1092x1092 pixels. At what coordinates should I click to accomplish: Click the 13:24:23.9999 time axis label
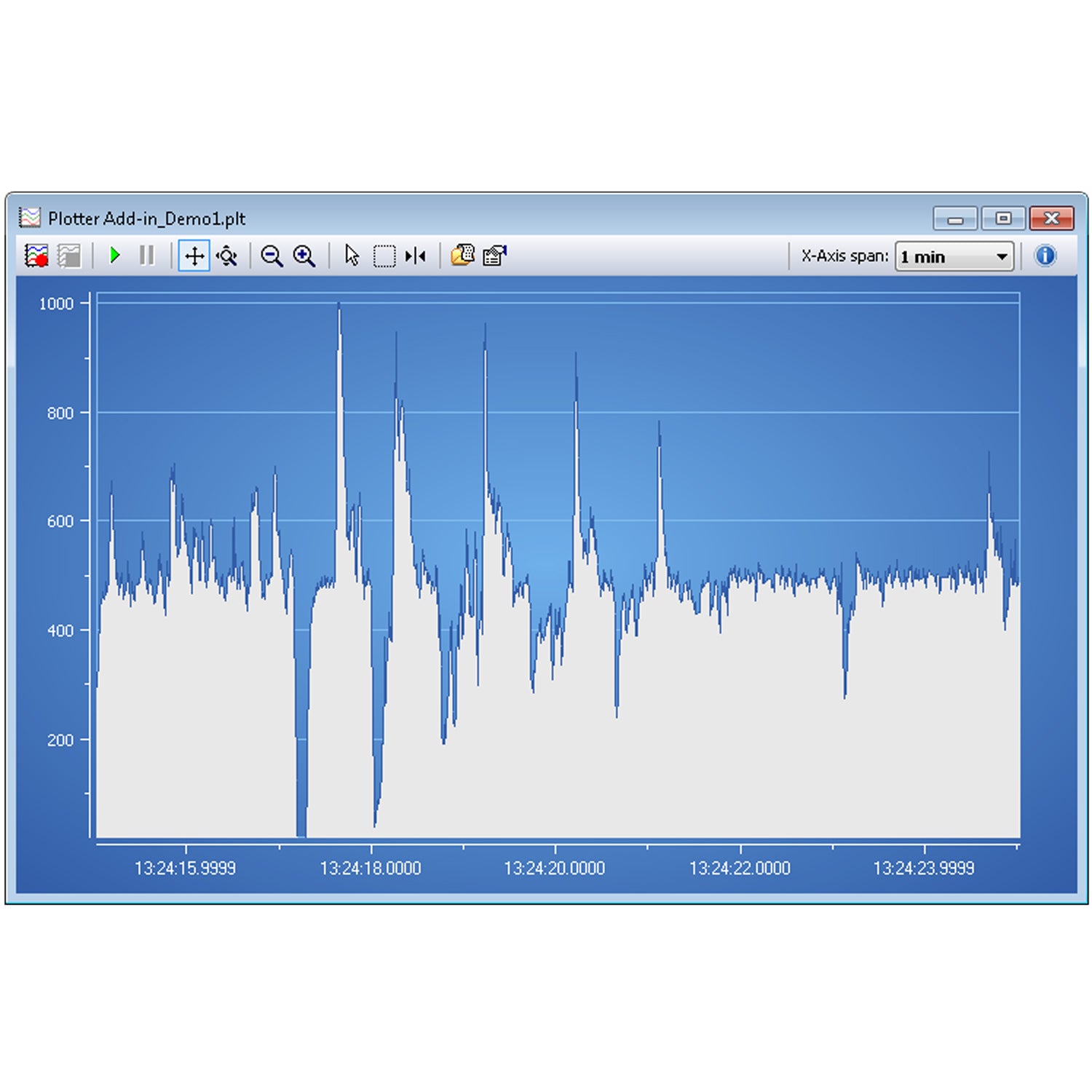click(924, 868)
